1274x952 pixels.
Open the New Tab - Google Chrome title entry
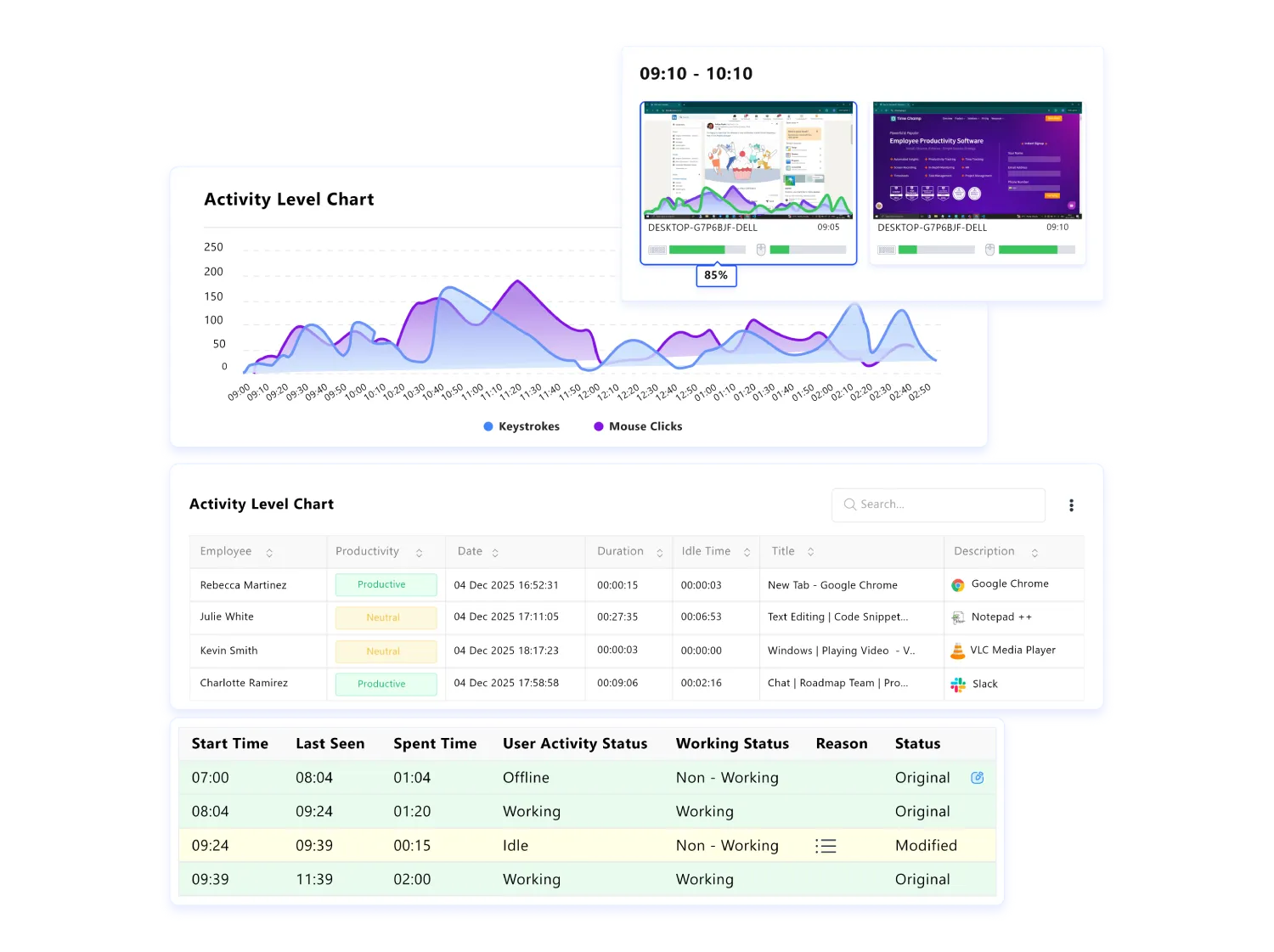point(832,584)
